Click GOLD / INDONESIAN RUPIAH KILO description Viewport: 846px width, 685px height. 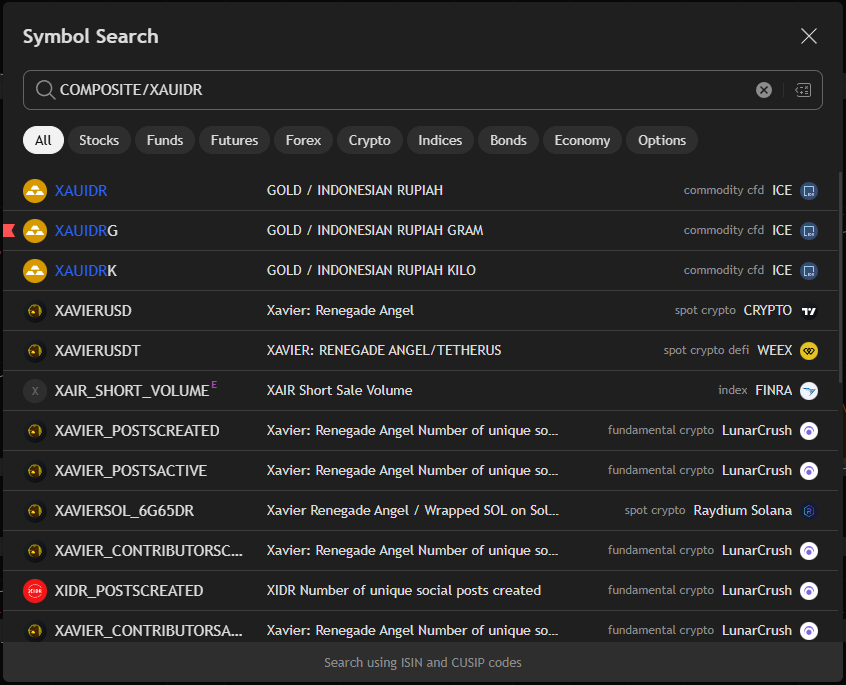click(x=371, y=270)
